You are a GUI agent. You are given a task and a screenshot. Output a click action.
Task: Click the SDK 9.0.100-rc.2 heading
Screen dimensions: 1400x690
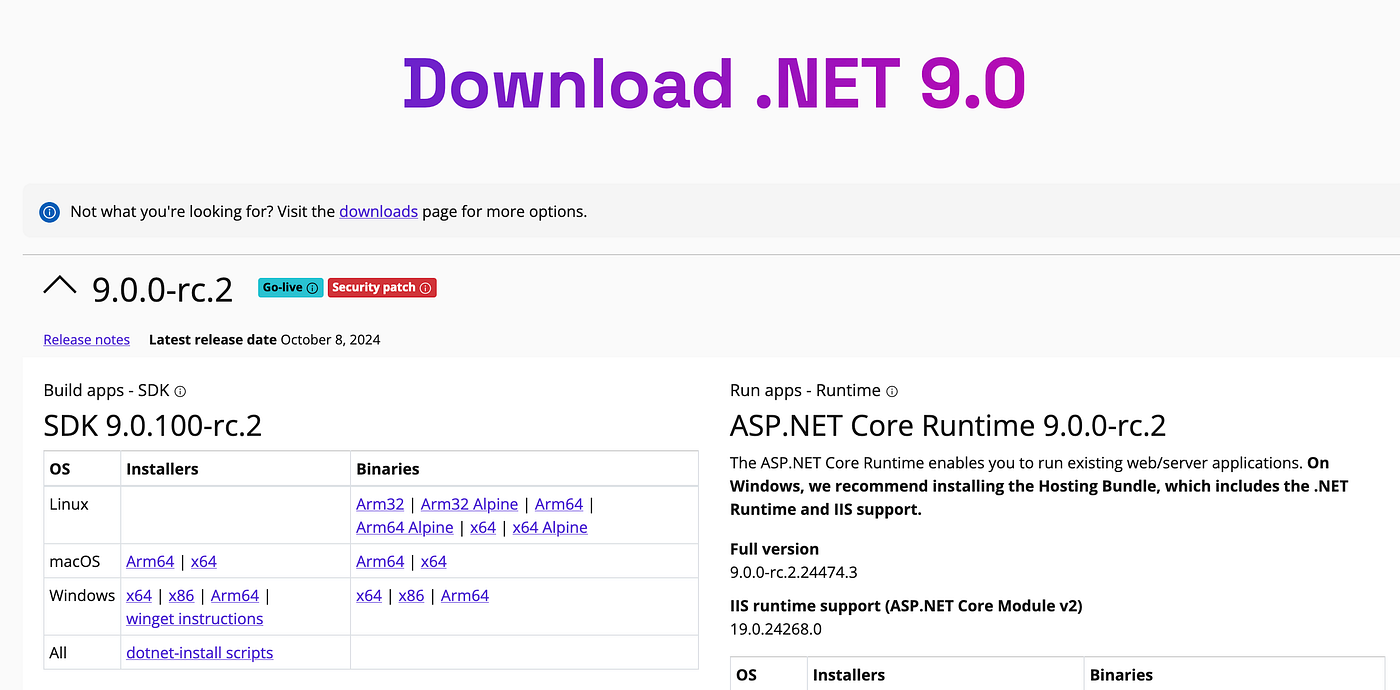pyautogui.click(x=153, y=426)
